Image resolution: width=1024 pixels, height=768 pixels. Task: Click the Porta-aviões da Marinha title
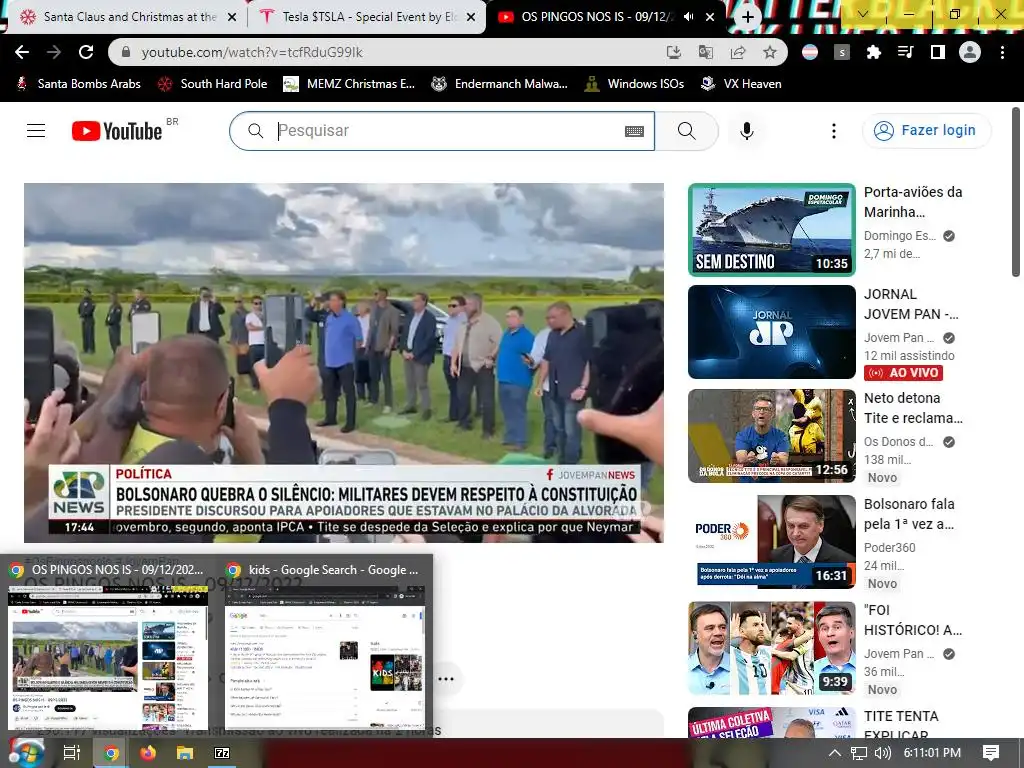tap(913, 202)
